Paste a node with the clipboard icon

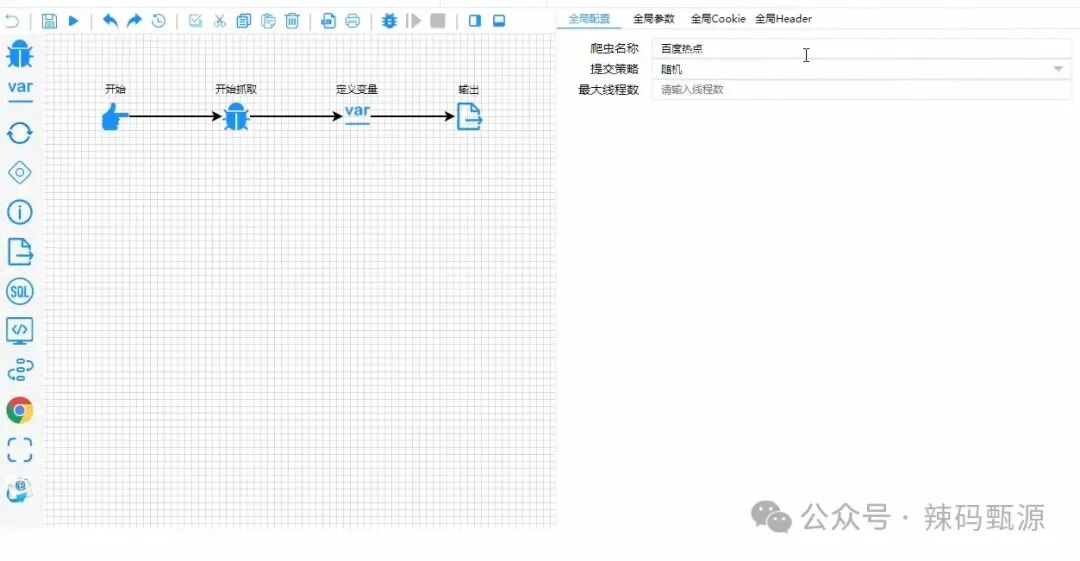tap(268, 21)
